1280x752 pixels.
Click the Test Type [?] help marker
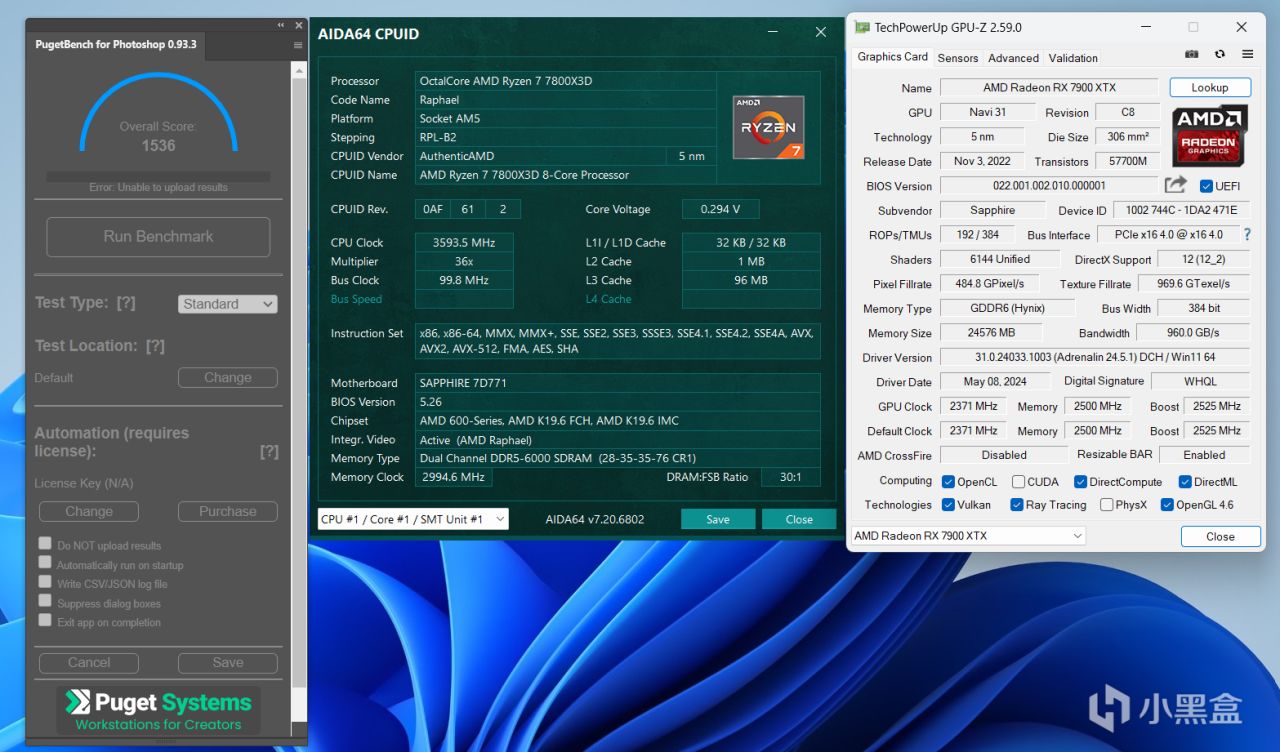(x=126, y=303)
